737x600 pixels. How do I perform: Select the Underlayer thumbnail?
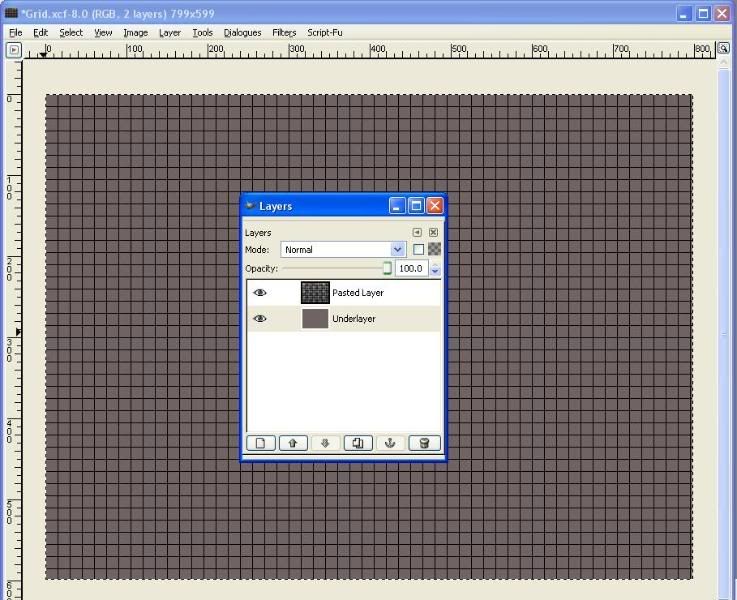pyautogui.click(x=315, y=319)
